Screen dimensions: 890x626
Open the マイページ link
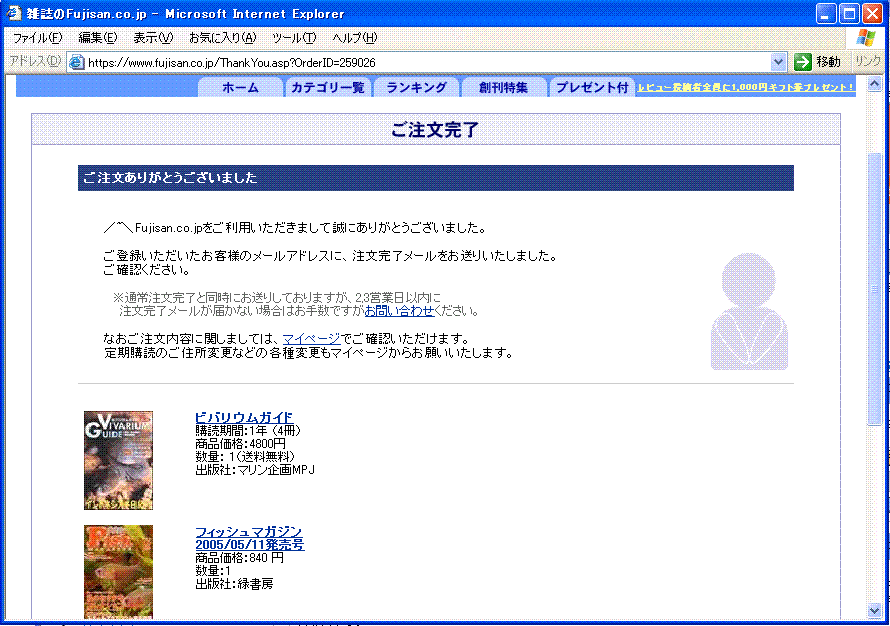point(311,339)
